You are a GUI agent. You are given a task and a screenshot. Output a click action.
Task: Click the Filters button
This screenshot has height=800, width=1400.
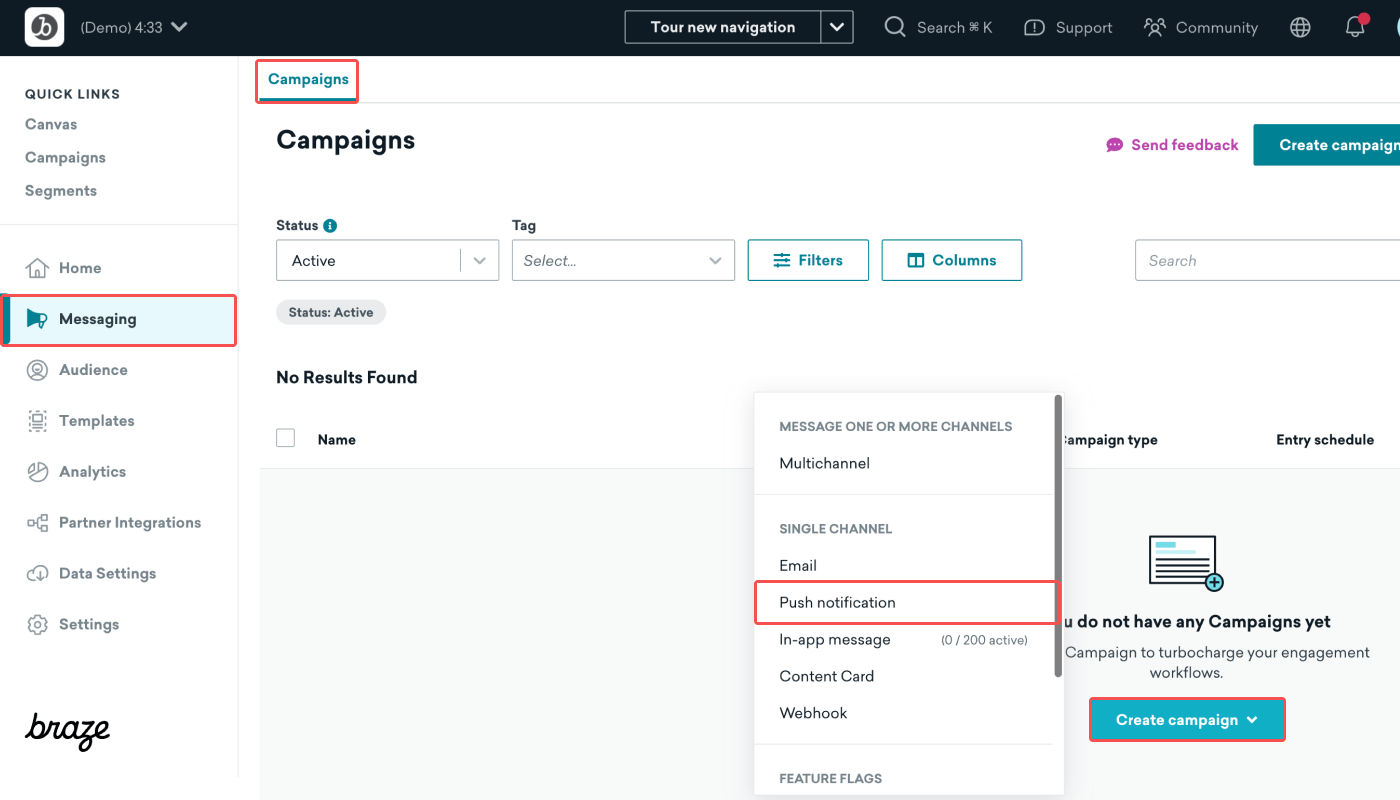[x=808, y=260]
